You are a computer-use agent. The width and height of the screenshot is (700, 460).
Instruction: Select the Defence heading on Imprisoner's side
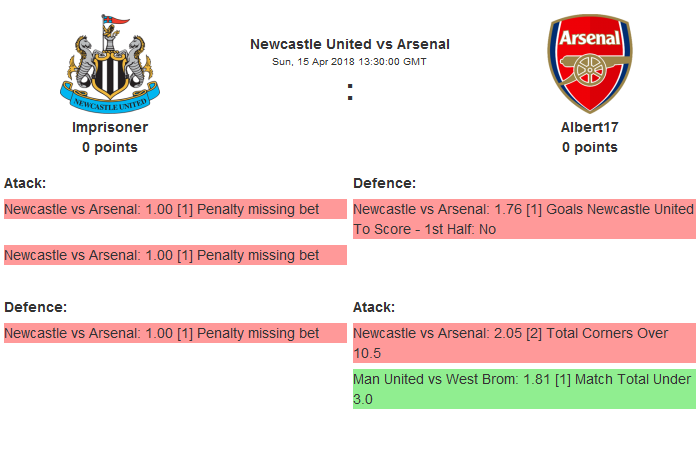35,307
